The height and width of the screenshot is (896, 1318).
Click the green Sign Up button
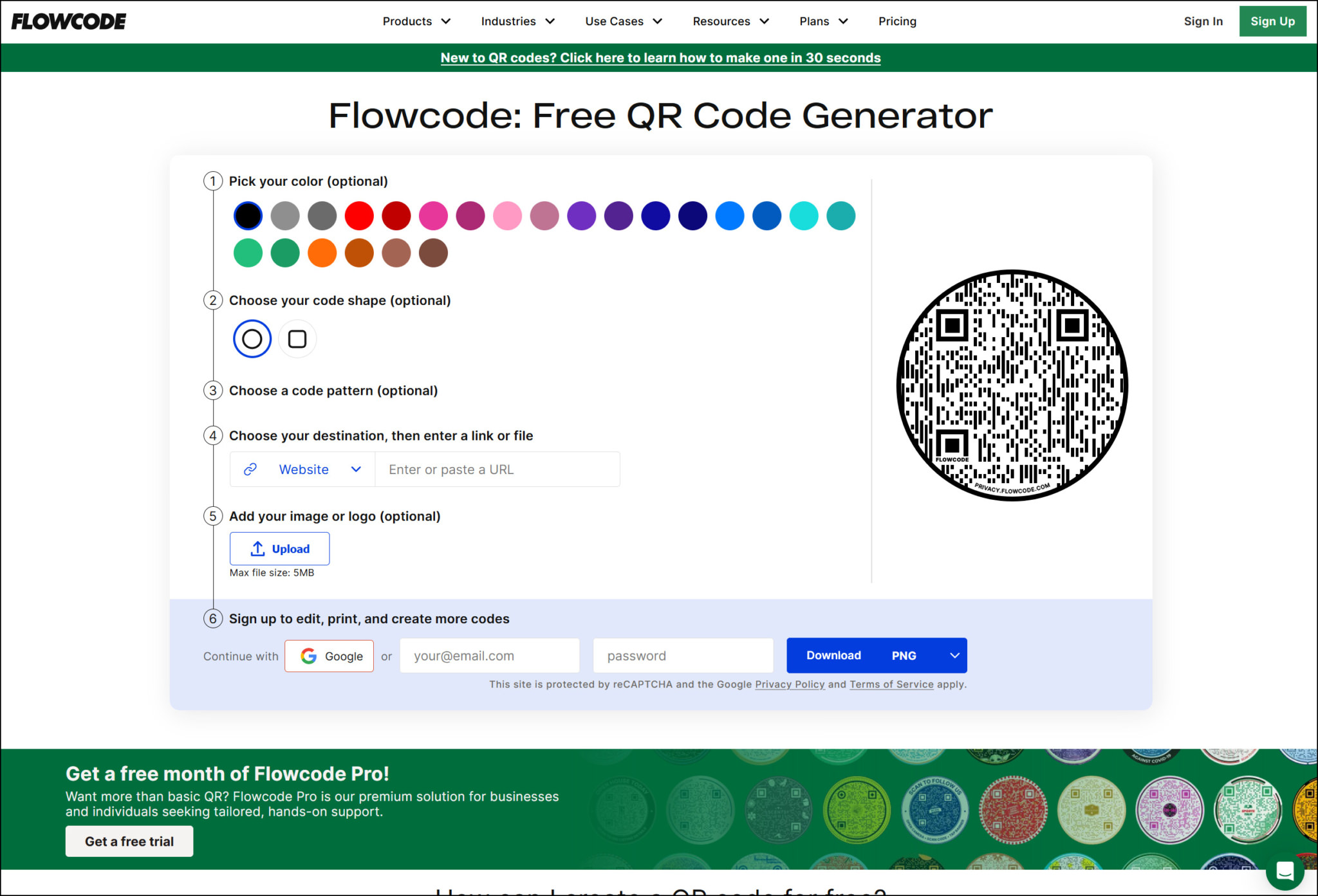pyautogui.click(x=1272, y=21)
